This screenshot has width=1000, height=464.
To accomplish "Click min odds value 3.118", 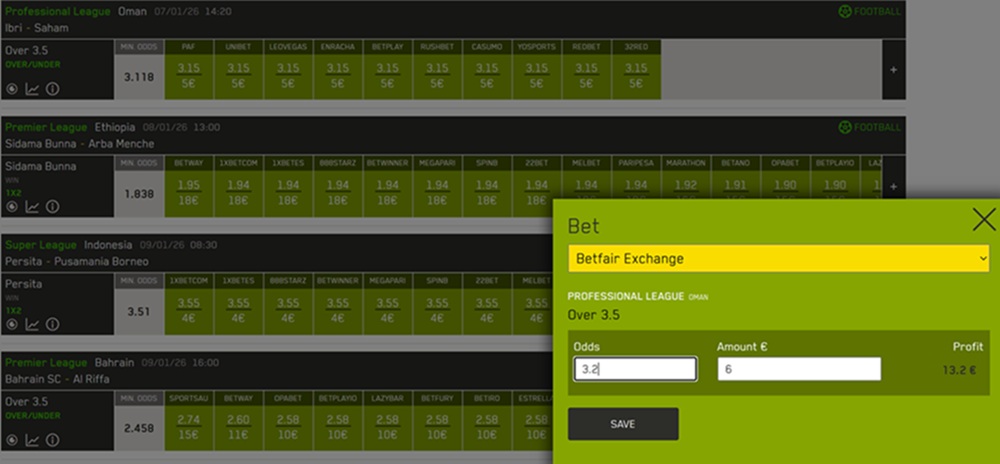I will [140, 77].
